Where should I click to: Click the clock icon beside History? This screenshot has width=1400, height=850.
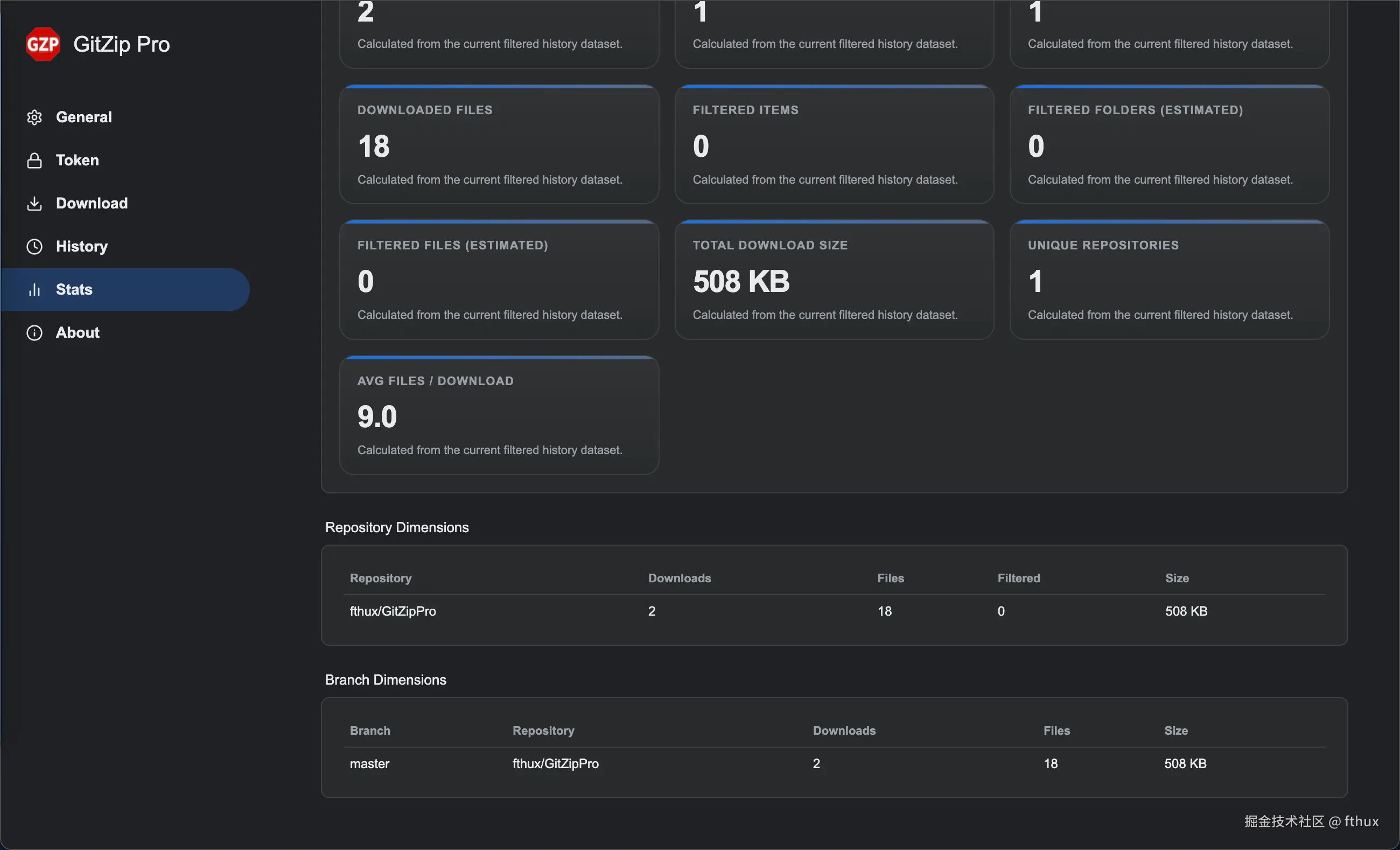coord(34,247)
